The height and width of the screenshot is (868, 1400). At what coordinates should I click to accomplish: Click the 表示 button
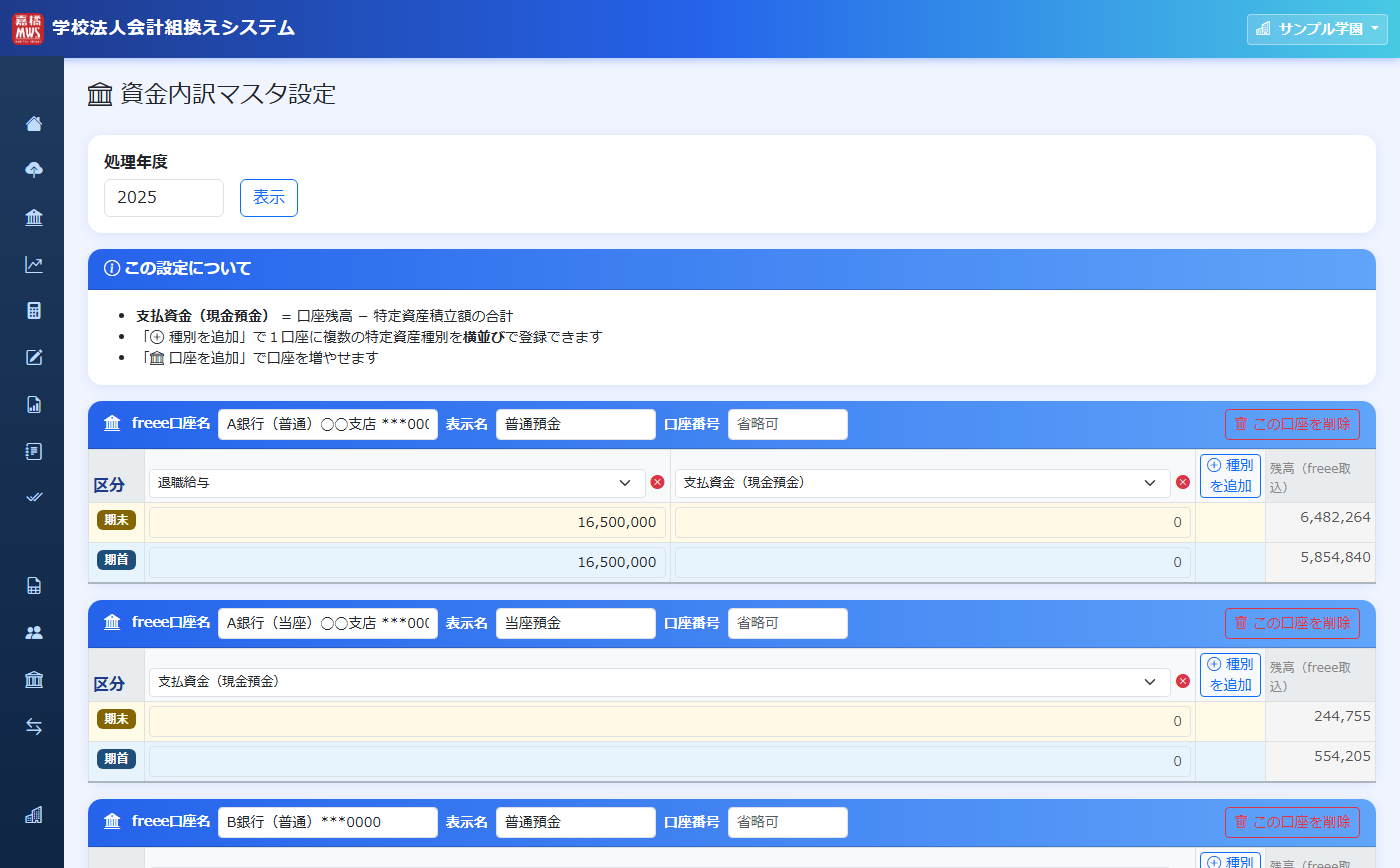[269, 198]
